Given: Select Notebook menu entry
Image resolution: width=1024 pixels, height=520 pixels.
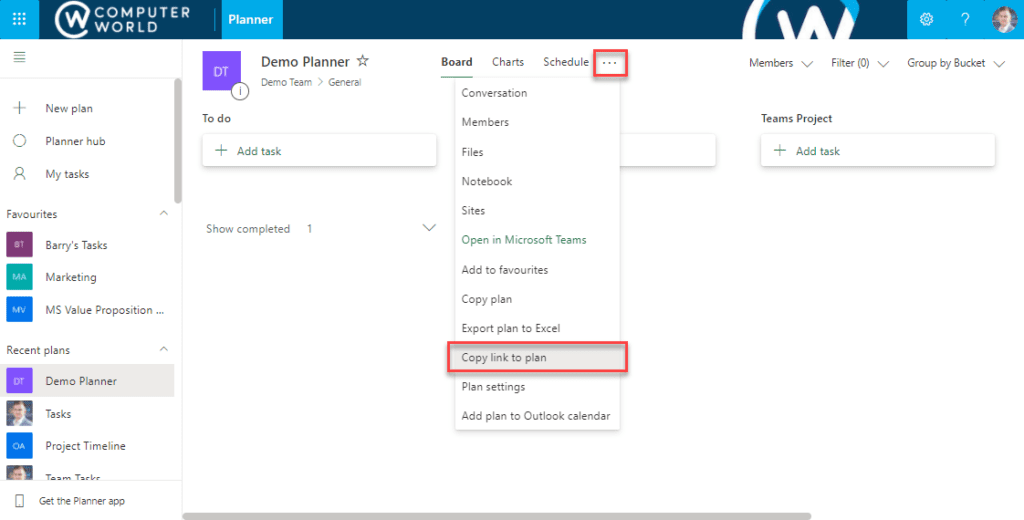Looking at the screenshot, I should tap(537, 181).
